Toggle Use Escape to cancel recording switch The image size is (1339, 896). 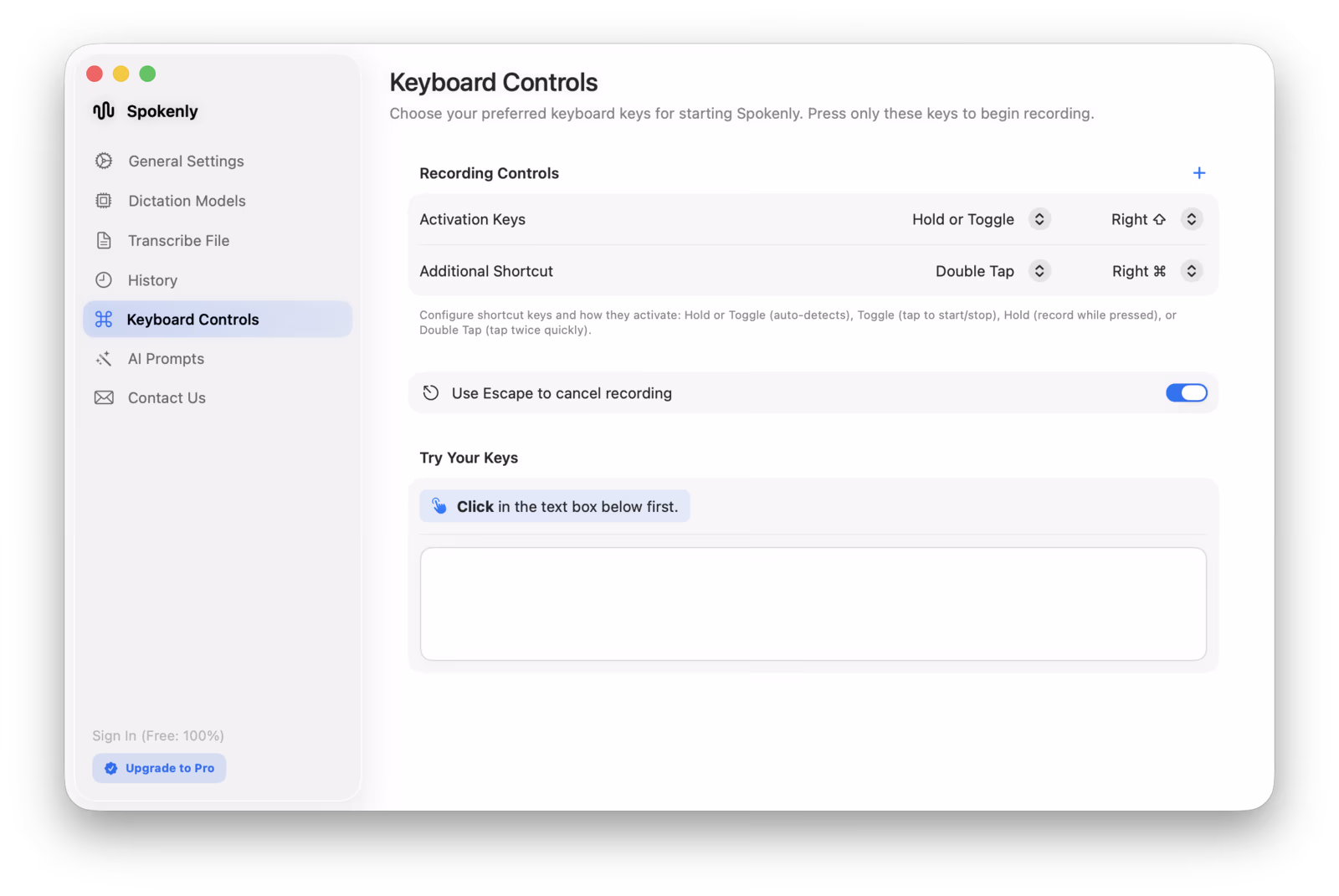click(x=1186, y=392)
